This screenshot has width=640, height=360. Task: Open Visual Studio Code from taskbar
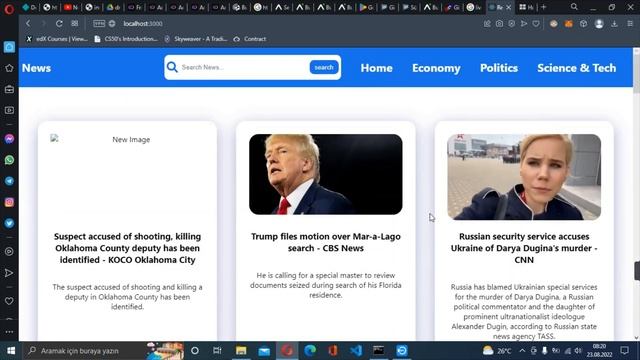(x=356, y=351)
